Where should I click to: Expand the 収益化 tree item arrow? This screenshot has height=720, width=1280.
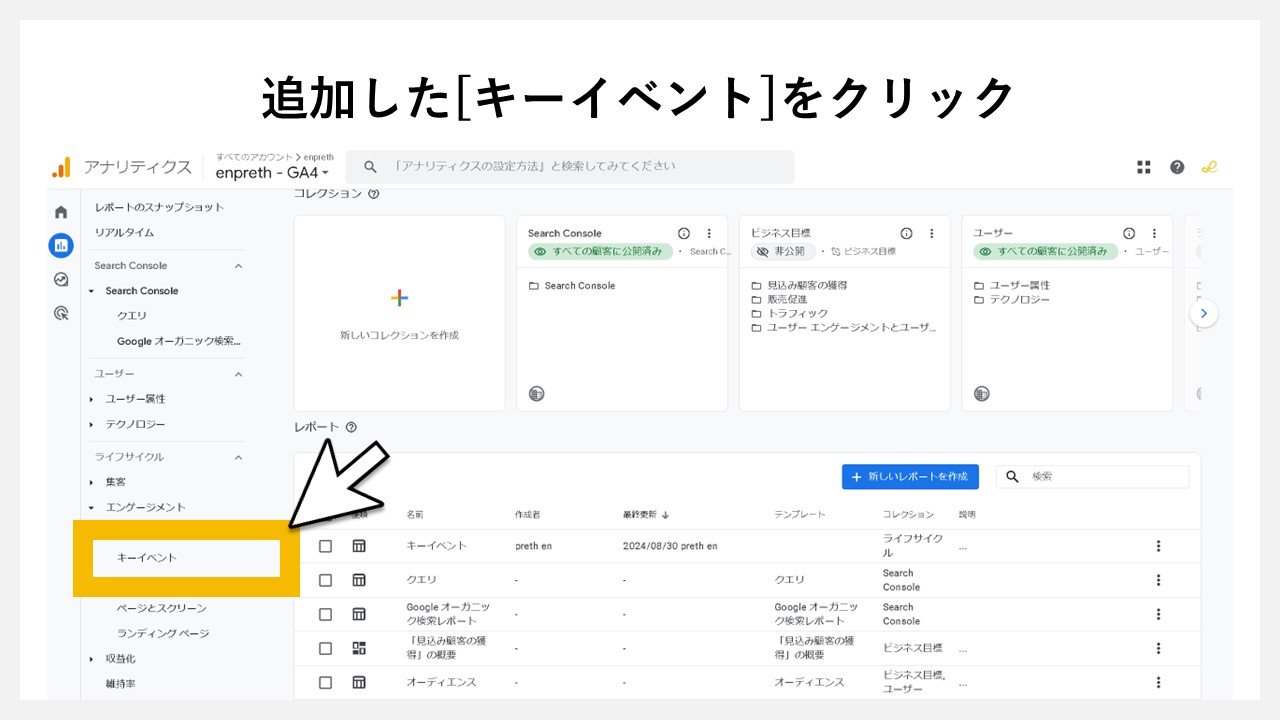coord(91,658)
